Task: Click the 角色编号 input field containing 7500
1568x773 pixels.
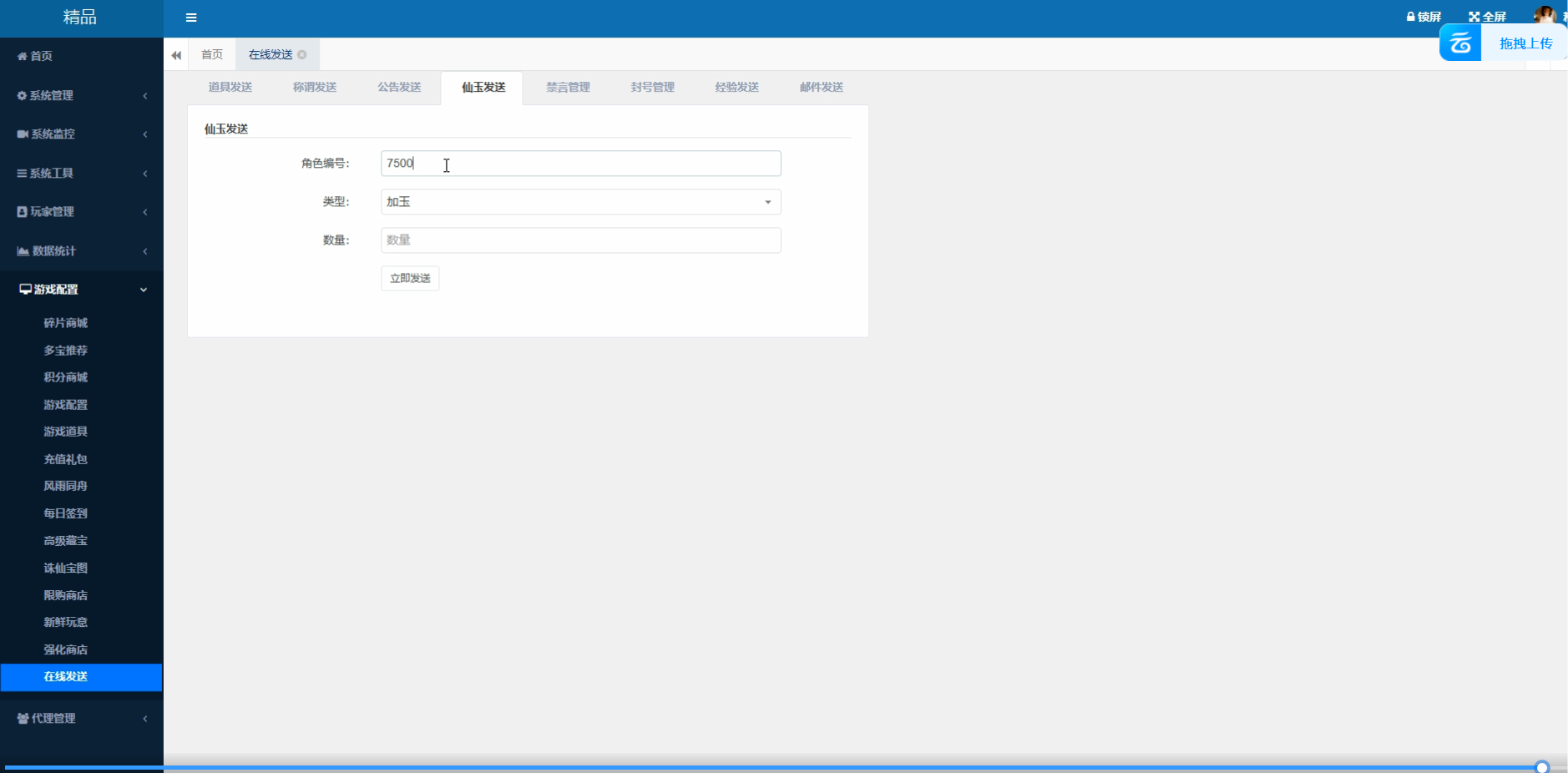Action: 580,164
